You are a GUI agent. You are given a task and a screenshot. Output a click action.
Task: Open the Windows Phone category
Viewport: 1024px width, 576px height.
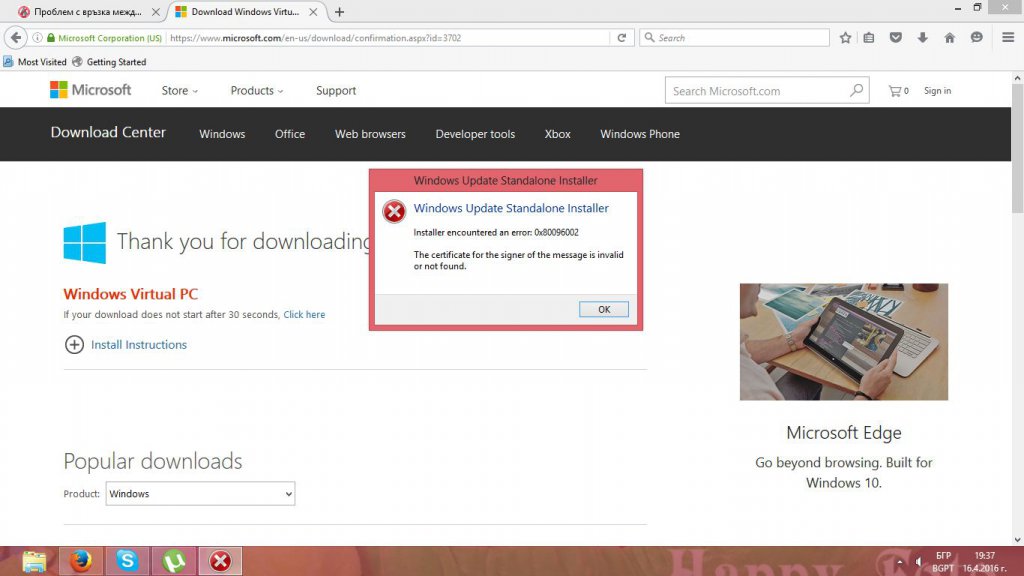640,134
